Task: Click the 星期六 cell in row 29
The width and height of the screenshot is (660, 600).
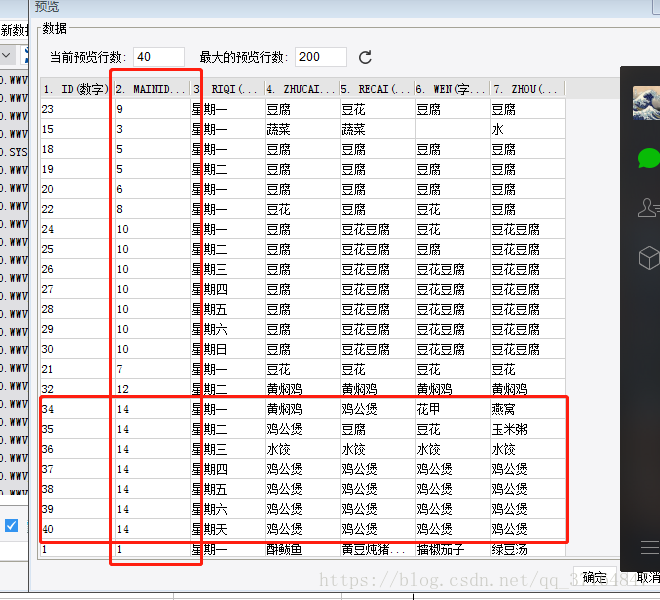Action: (x=227, y=329)
